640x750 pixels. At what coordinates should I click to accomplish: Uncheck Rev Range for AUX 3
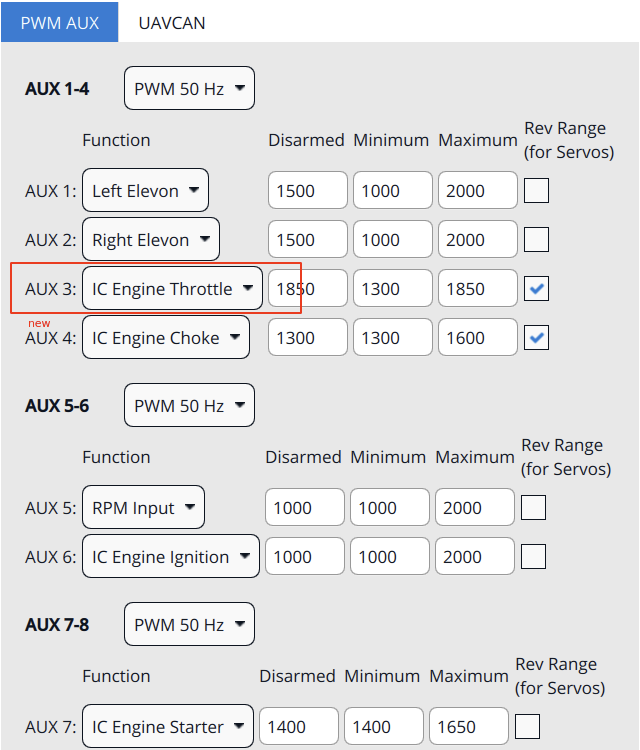tap(537, 289)
